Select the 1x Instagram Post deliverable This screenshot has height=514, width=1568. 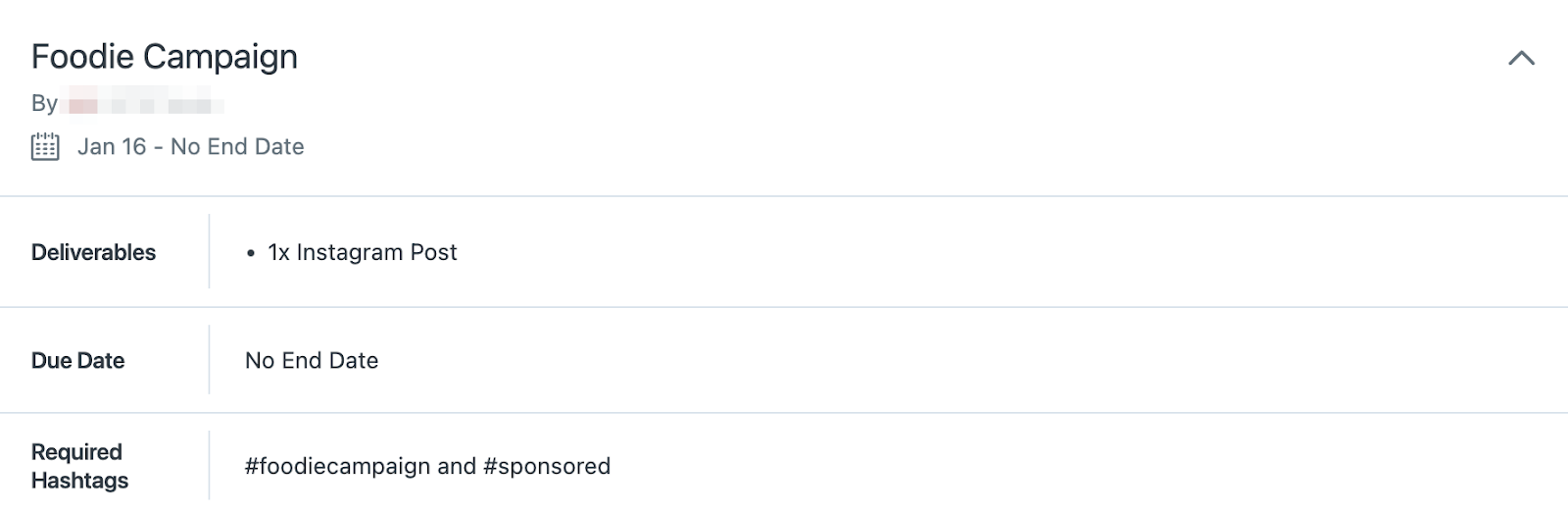pyautogui.click(x=363, y=252)
